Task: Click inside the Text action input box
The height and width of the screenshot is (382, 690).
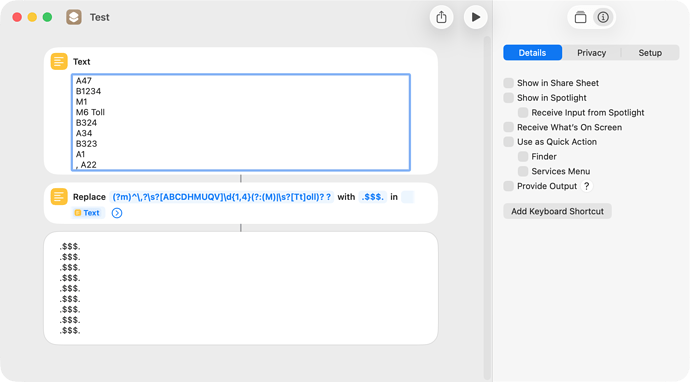Action: pyautogui.click(x=241, y=122)
